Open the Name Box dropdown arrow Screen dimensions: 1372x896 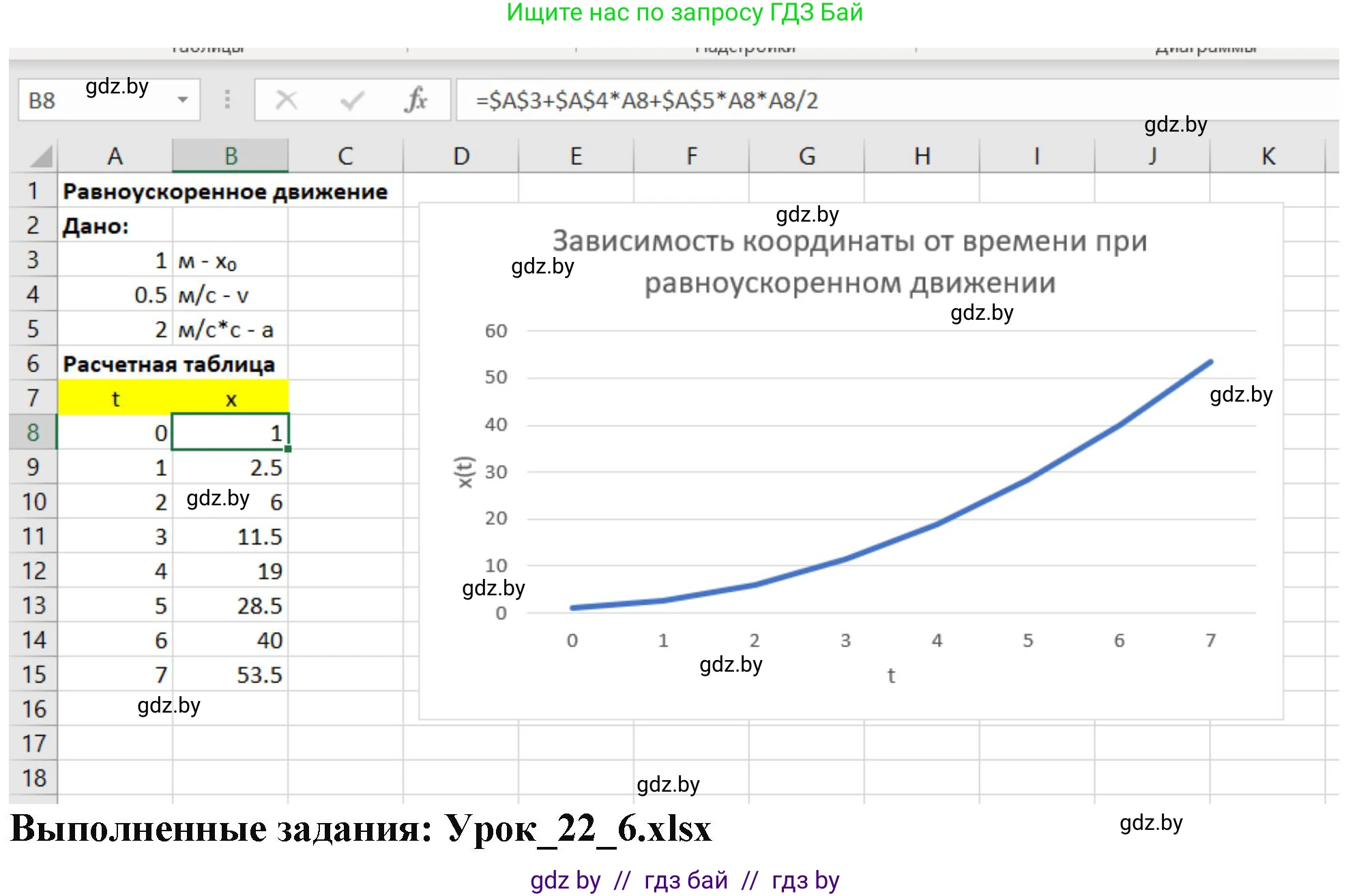183,100
